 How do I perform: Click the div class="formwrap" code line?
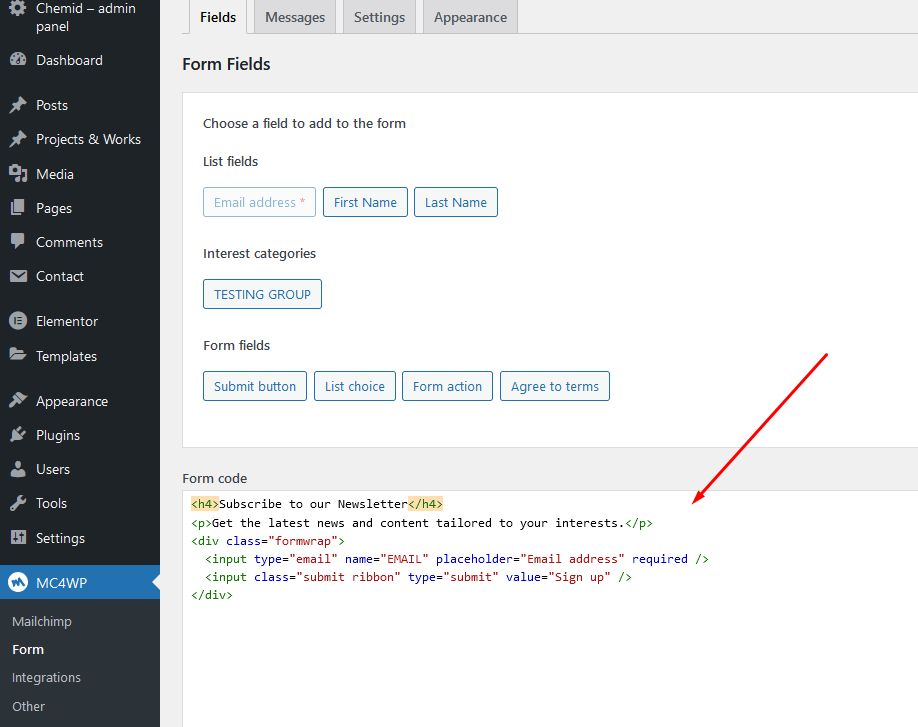[268, 540]
